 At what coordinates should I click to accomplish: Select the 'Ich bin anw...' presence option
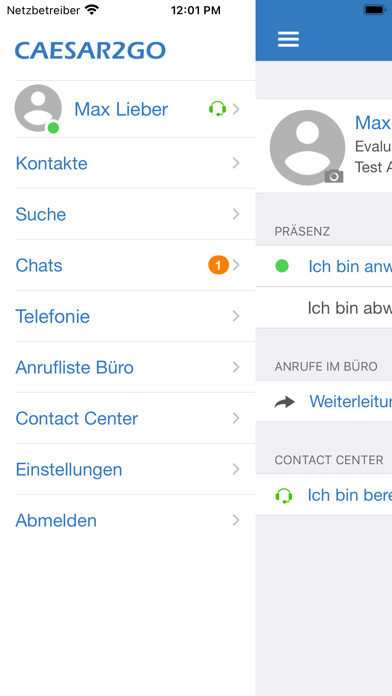click(x=324, y=266)
